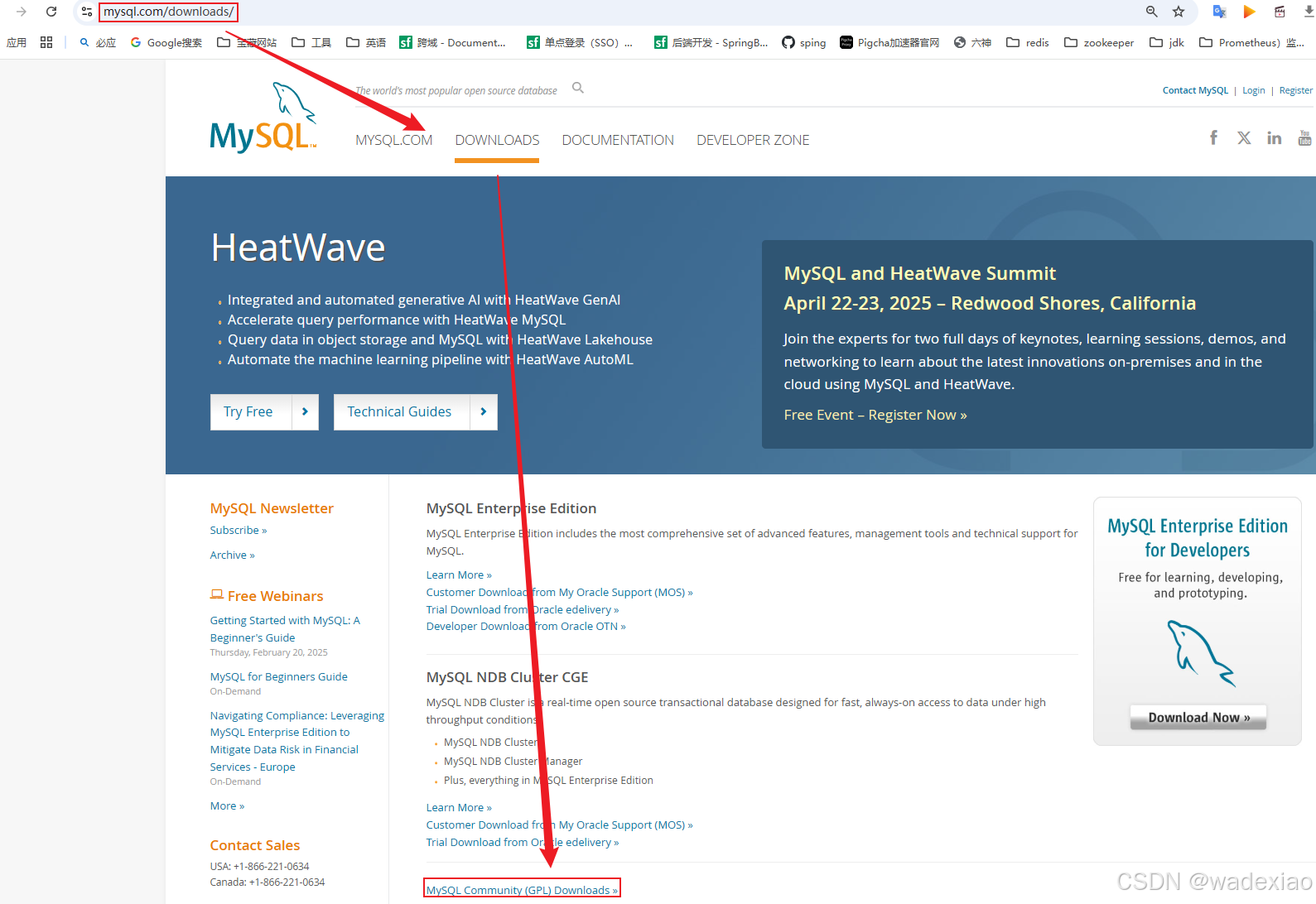1316x904 pixels.
Task: Open Navigating Compliance webinar link
Action: [297, 741]
